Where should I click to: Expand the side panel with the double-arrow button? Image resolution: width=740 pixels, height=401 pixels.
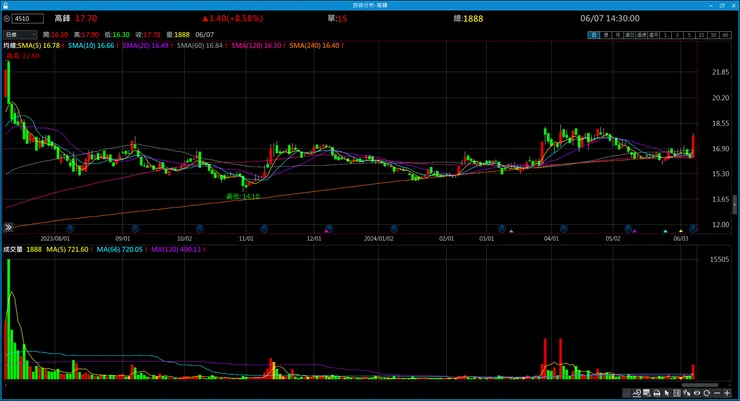[8, 227]
